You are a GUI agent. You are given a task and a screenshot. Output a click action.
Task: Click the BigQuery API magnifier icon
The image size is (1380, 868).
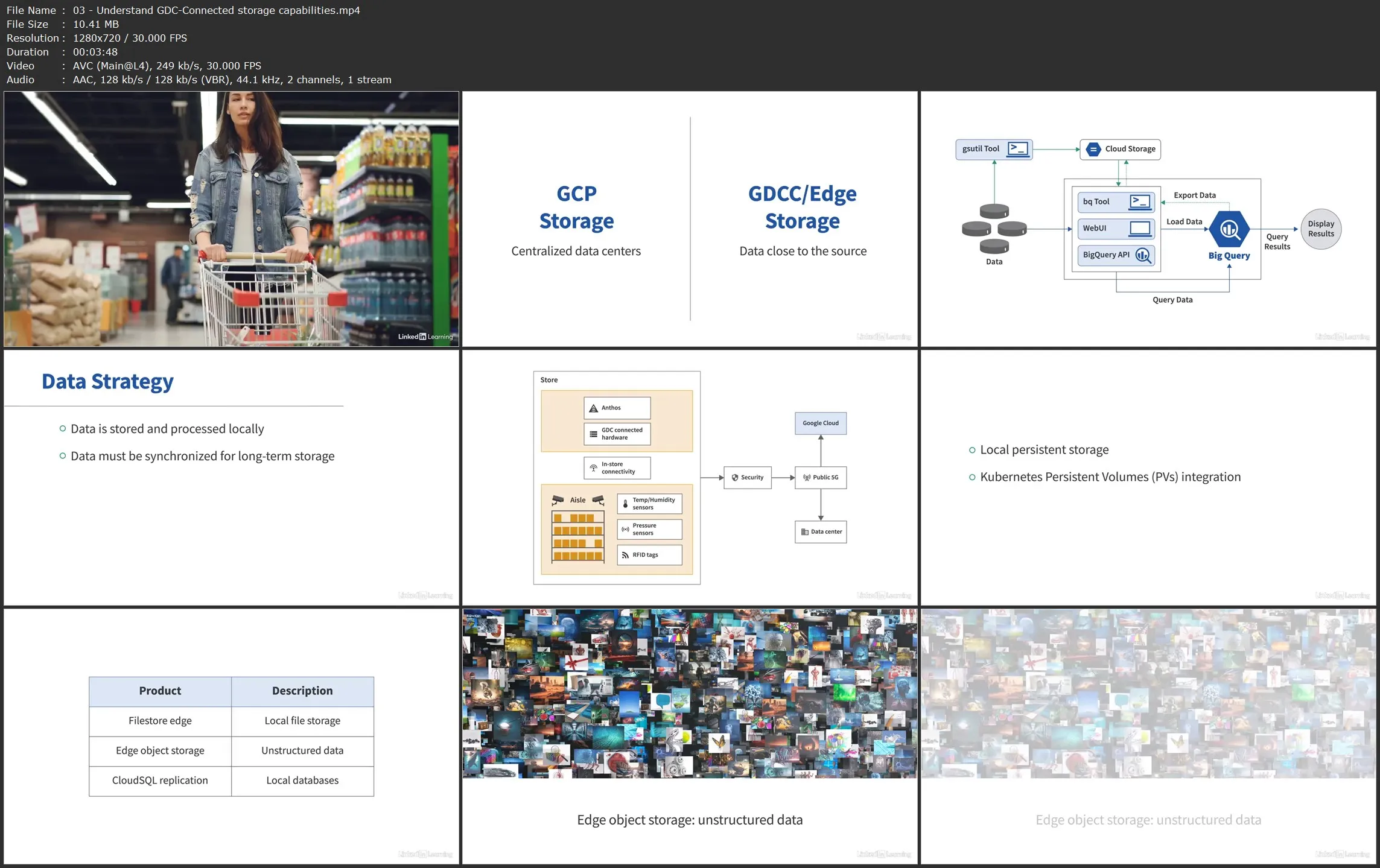coord(1143,255)
